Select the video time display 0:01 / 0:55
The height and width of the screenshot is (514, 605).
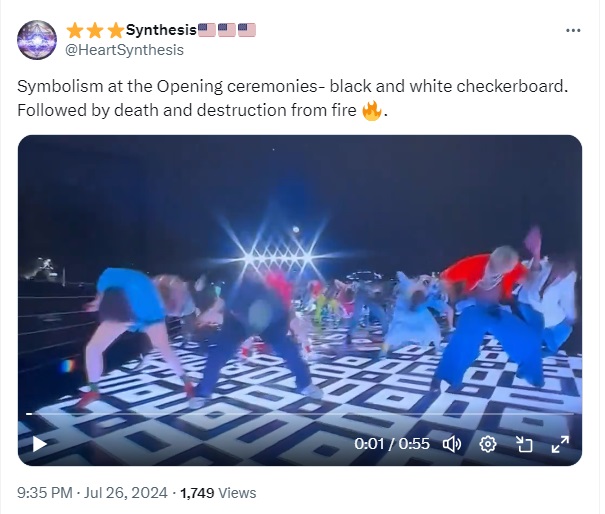(x=392, y=444)
